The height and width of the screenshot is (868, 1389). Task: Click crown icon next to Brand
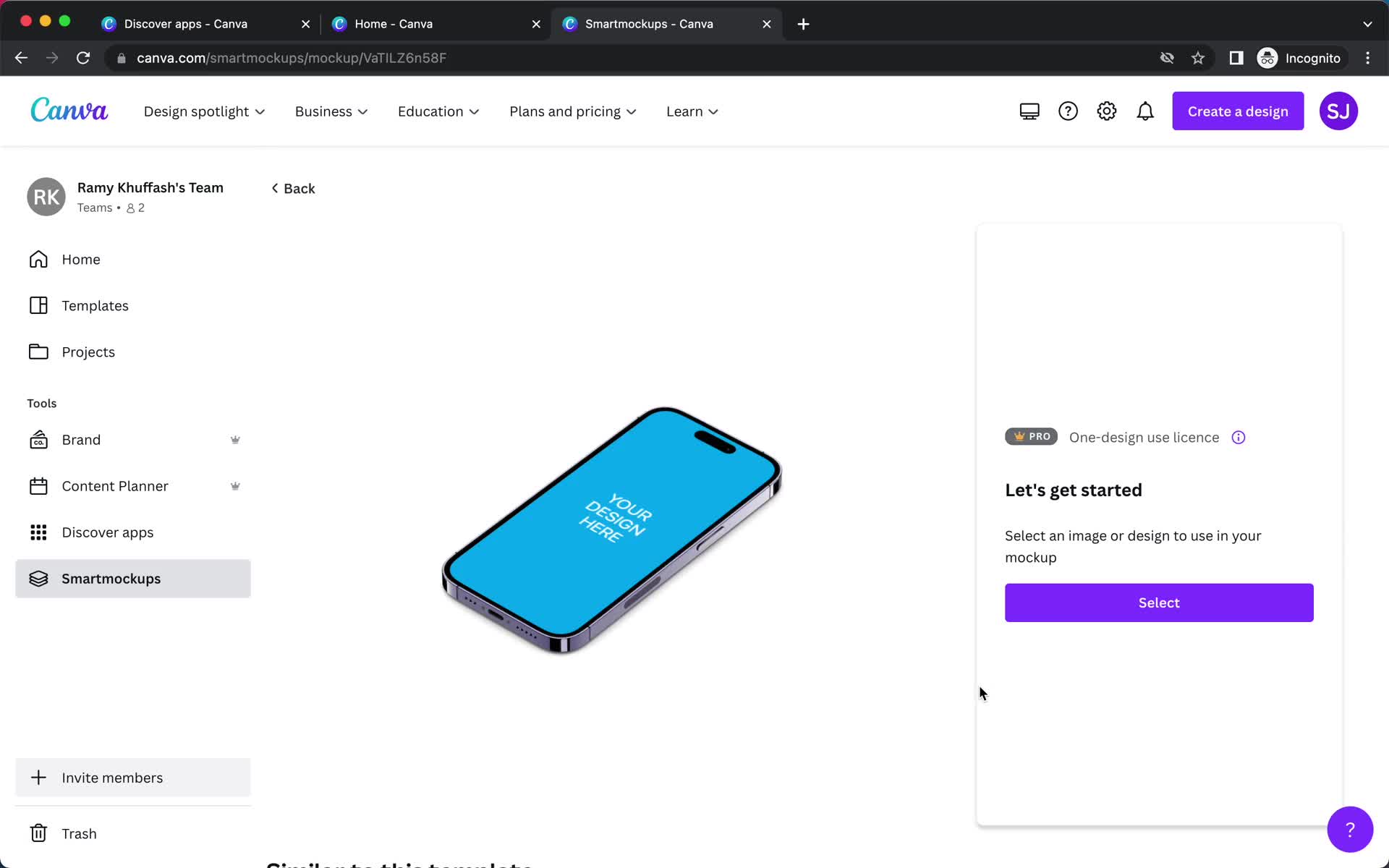pyautogui.click(x=235, y=440)
